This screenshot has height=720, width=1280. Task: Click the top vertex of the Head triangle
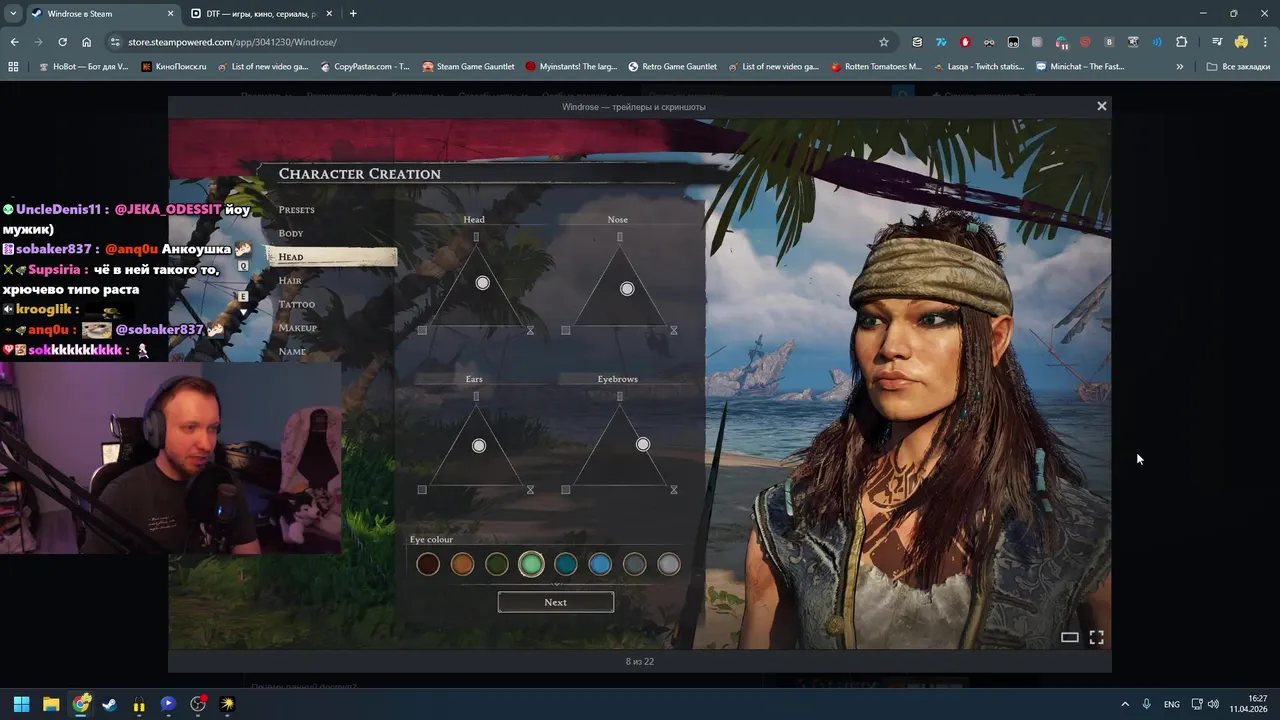pyautogui.click(x=476, y=237)
